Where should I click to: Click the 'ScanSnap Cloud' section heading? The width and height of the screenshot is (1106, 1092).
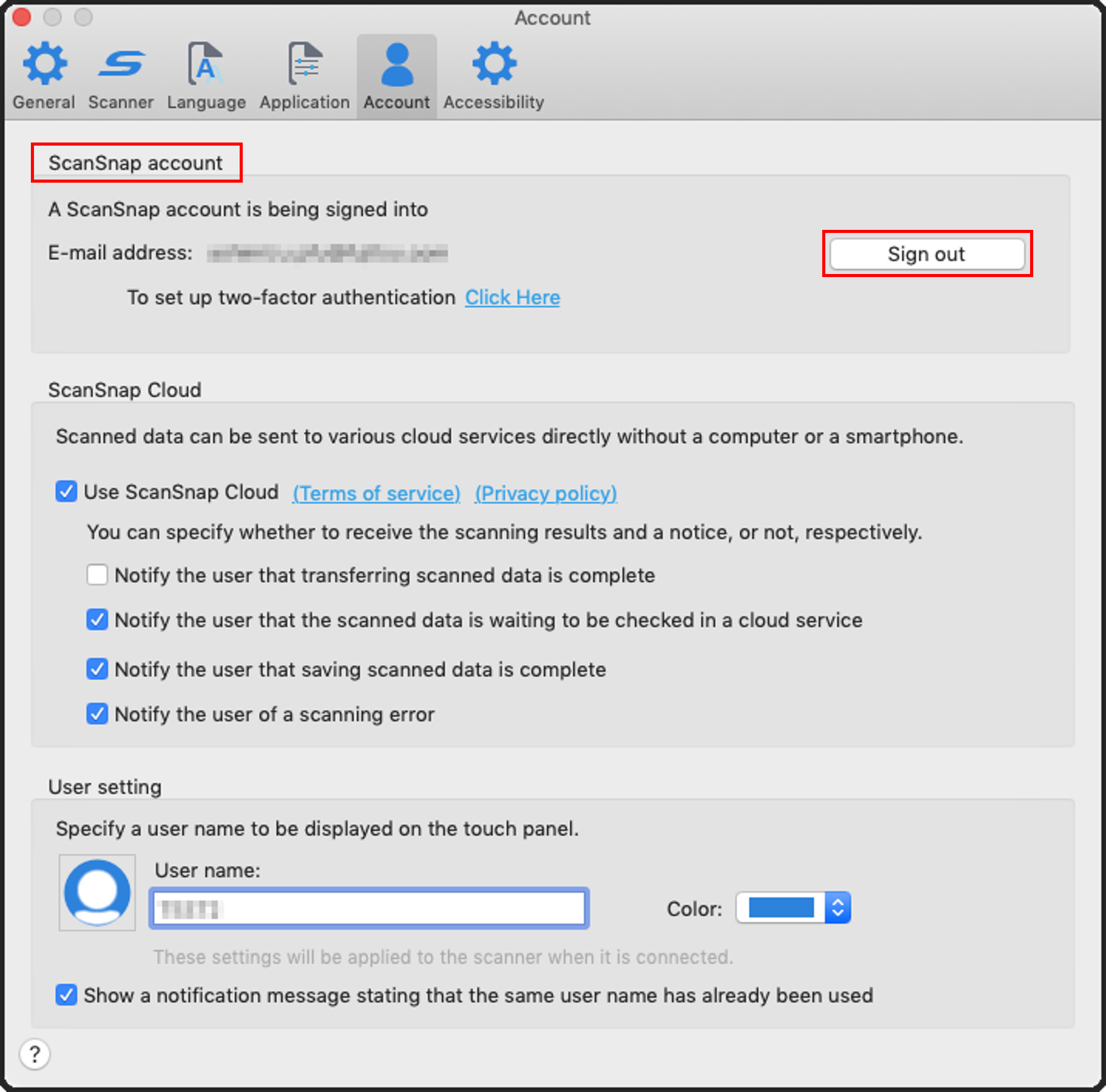[x=125, y=390]
